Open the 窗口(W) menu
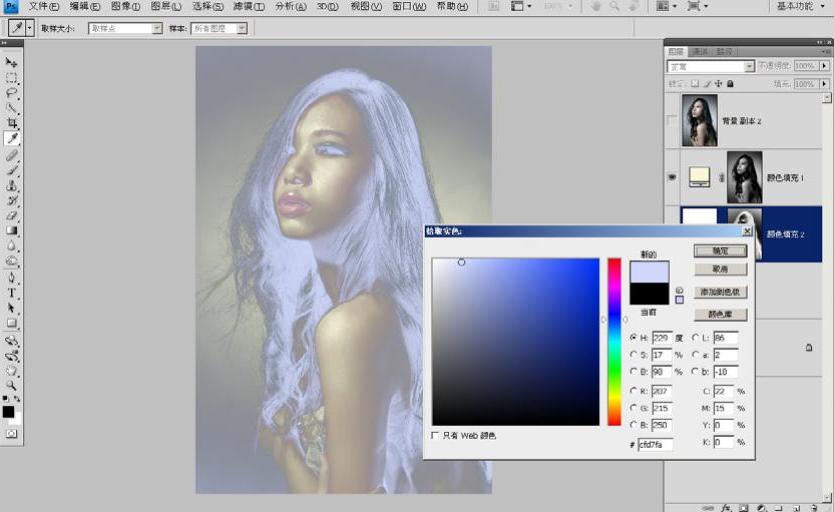The width and height of the screenshot is (834, 512). pos(409,6)
